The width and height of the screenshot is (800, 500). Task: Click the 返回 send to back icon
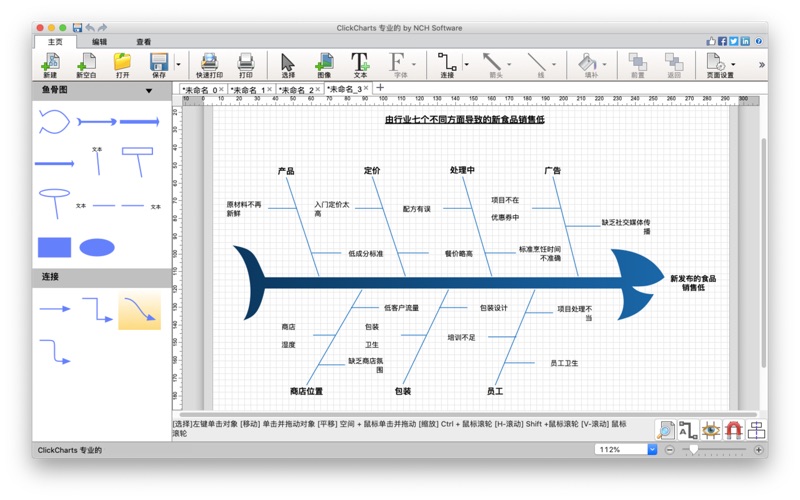(x=674, y=65)
